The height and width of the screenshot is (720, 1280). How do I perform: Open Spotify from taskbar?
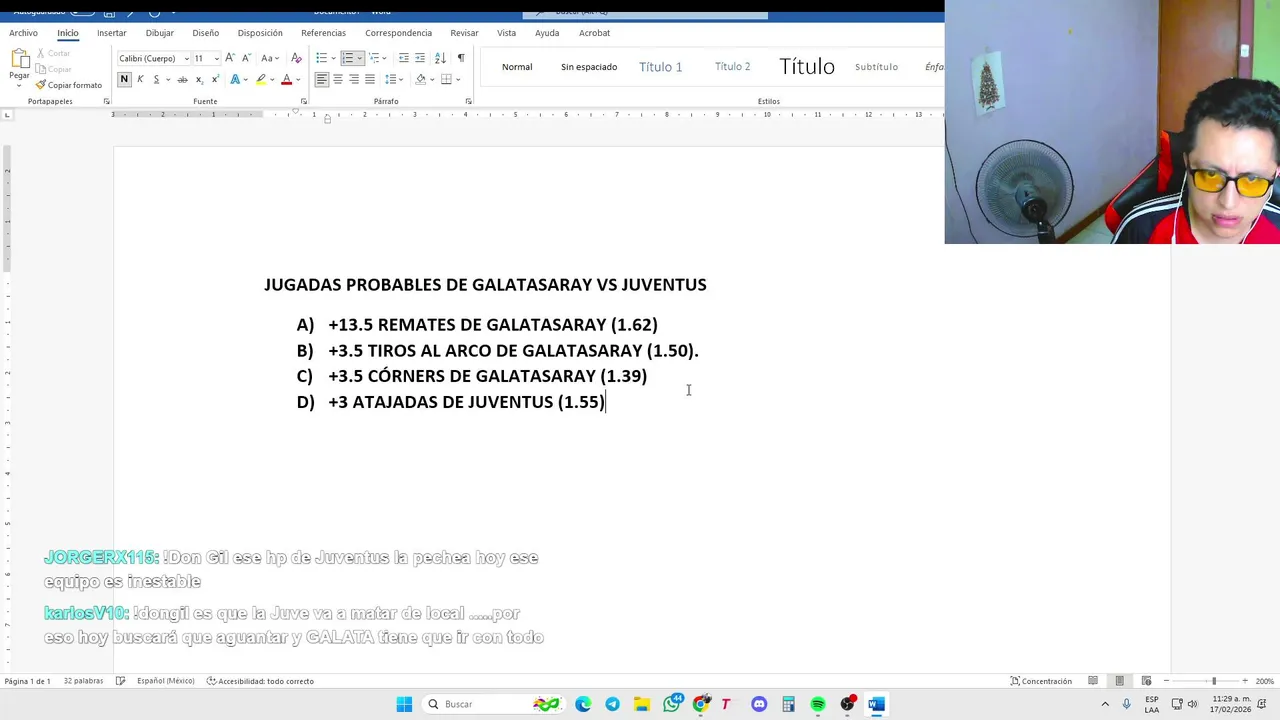click(x=818, y=704)
